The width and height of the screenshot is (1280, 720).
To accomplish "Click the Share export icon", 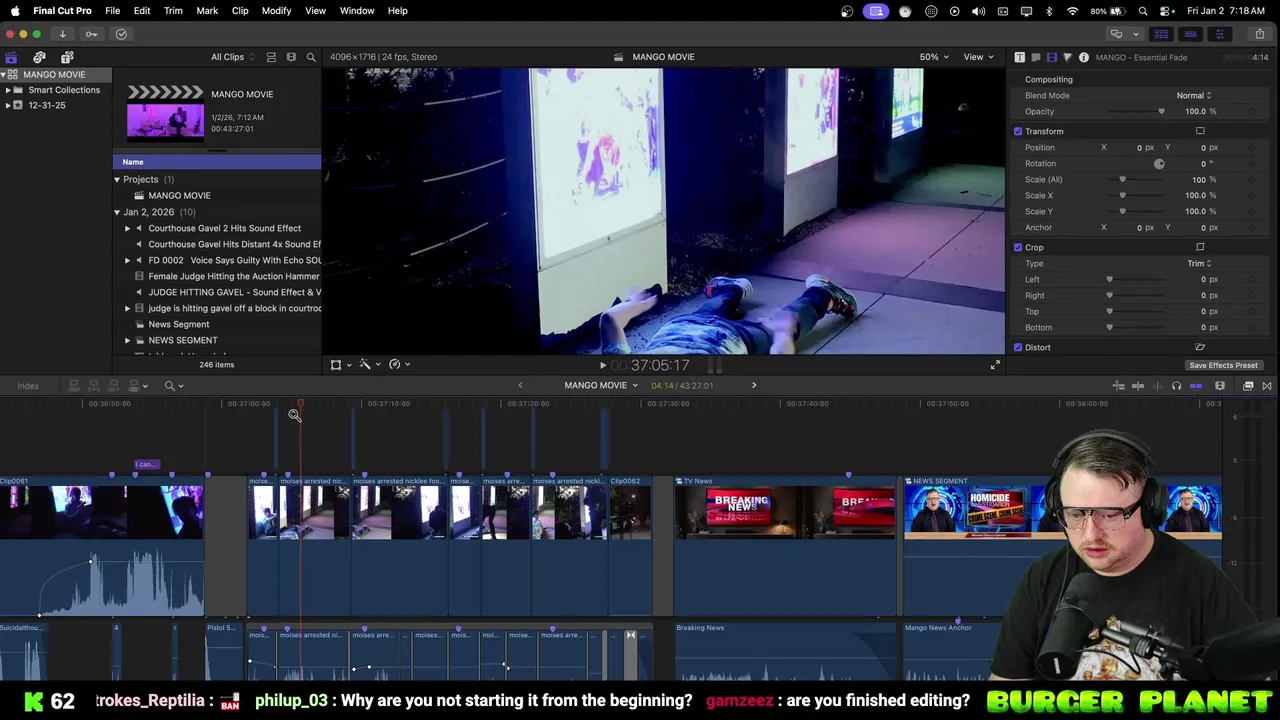I will [1259, 34].
